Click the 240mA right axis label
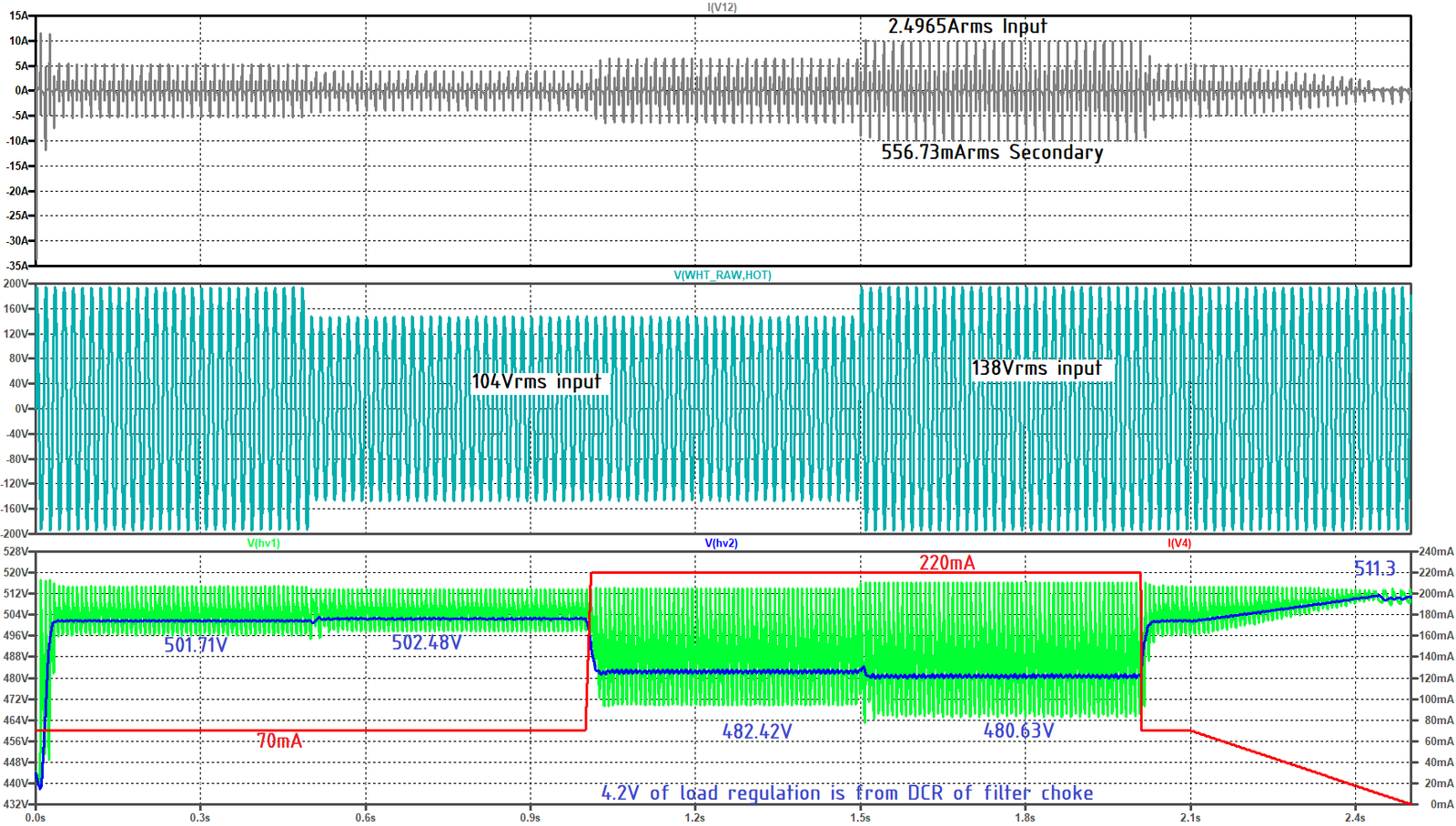This screenshot has width=1456, height=826. 1436,551
